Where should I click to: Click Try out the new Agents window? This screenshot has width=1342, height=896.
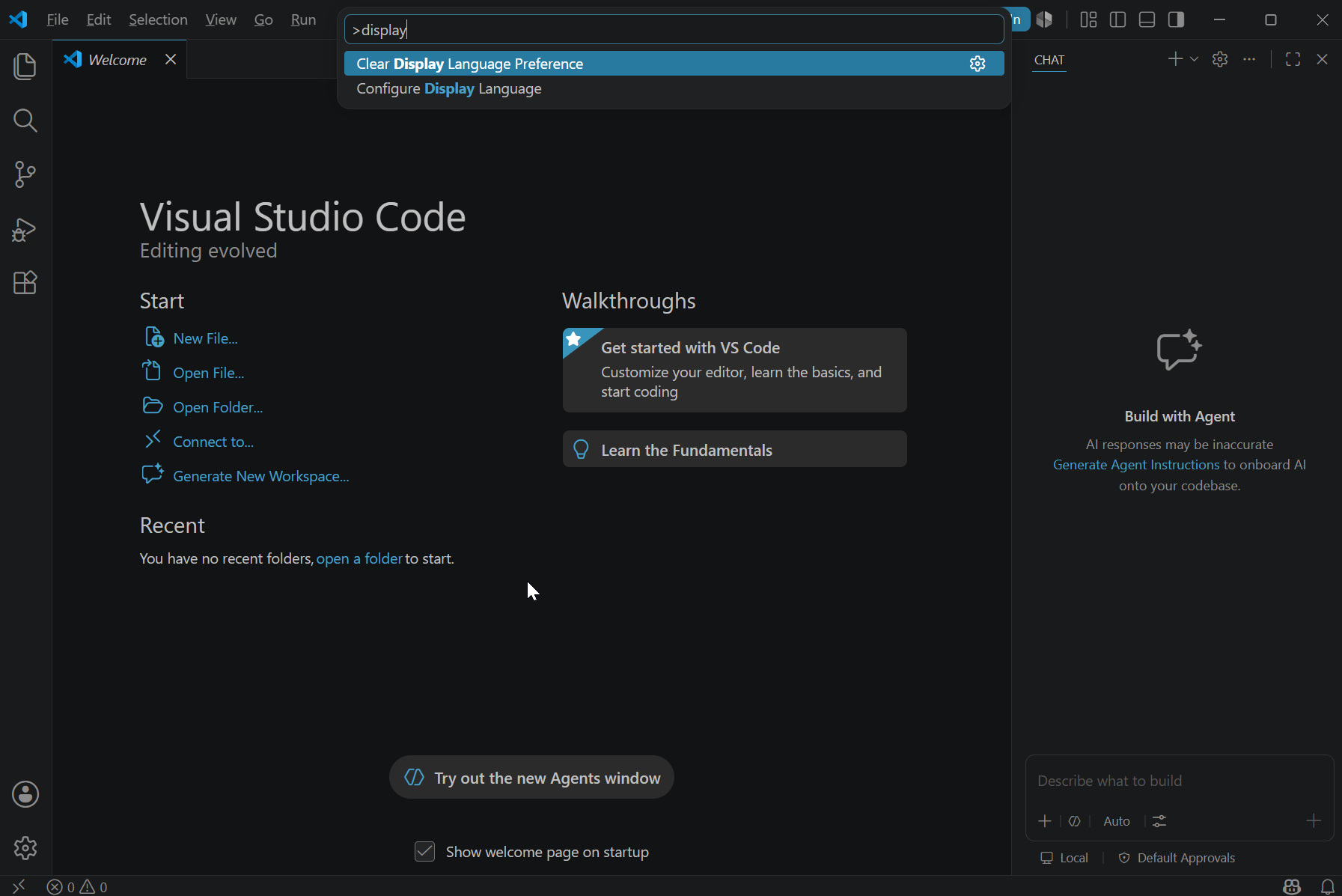(531, 778)
